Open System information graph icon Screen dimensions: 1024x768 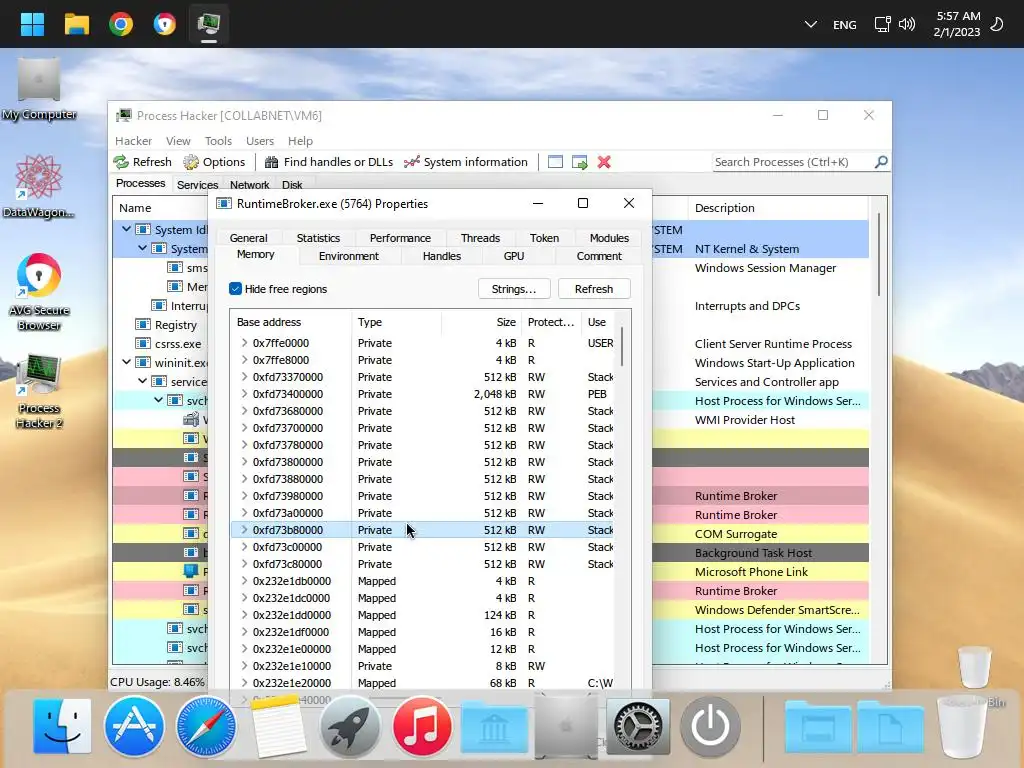pos(411,162)
